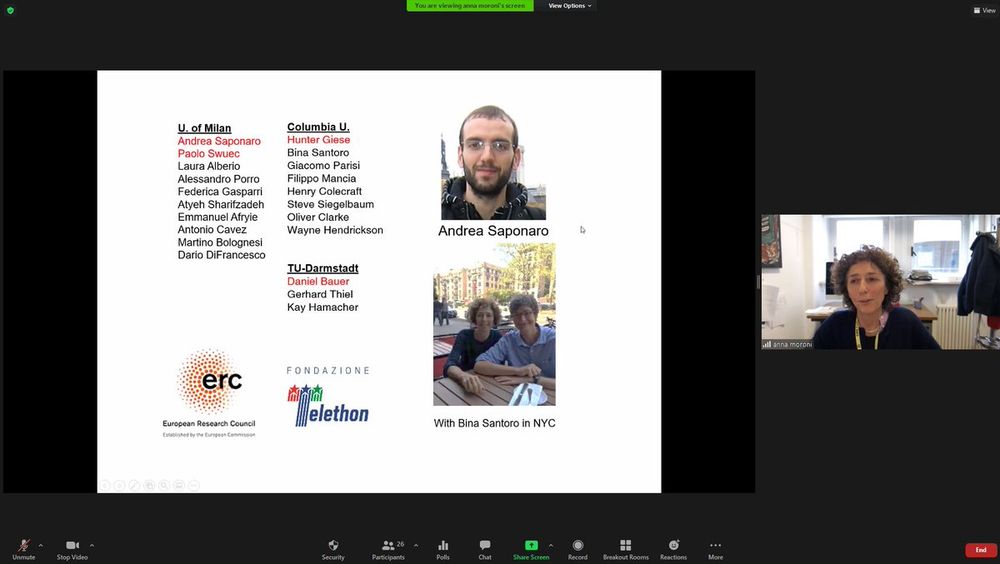Click 'Wayne Hendrickson' name
Image resolution: width=1000 pixels, height=564 pixels.
335,230
